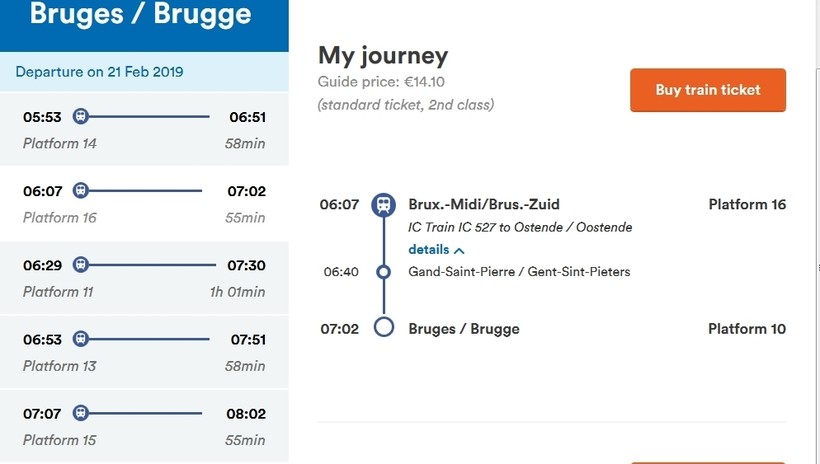Collapse the journey details link
The width and height of the screenshot is (820, 464).
[428, 249]
